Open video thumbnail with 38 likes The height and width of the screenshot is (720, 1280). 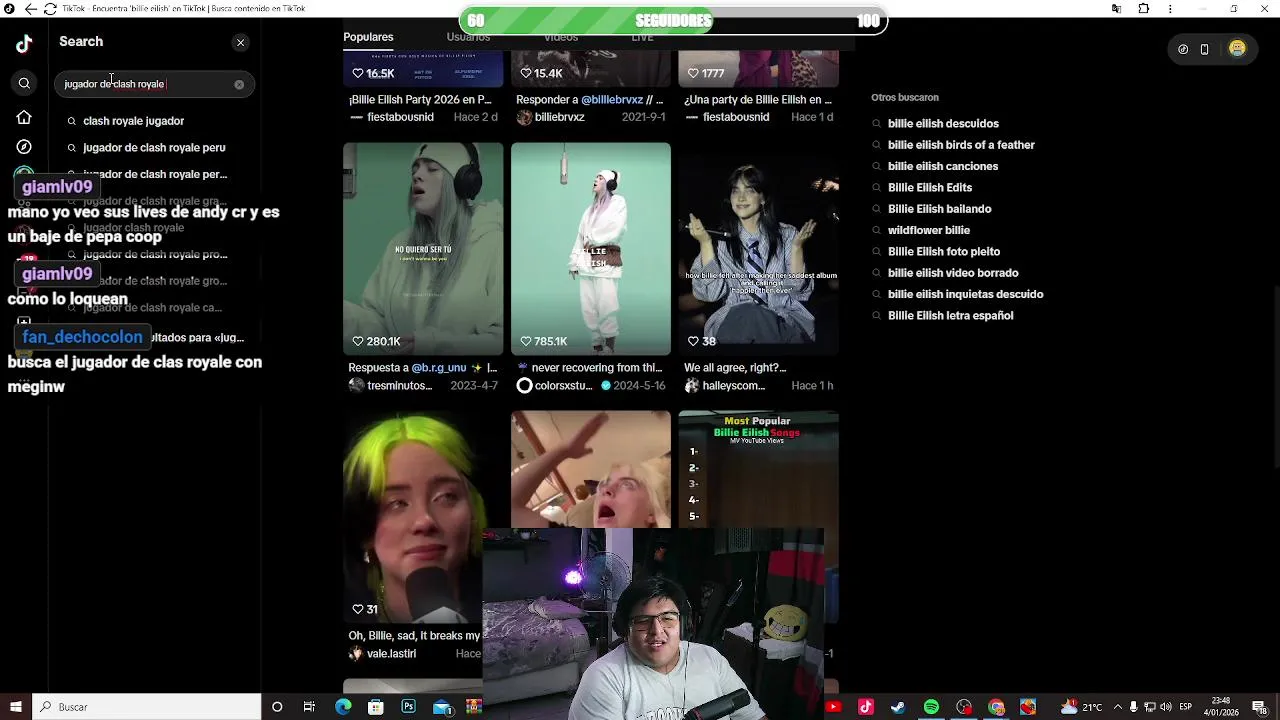click(759, 248)
